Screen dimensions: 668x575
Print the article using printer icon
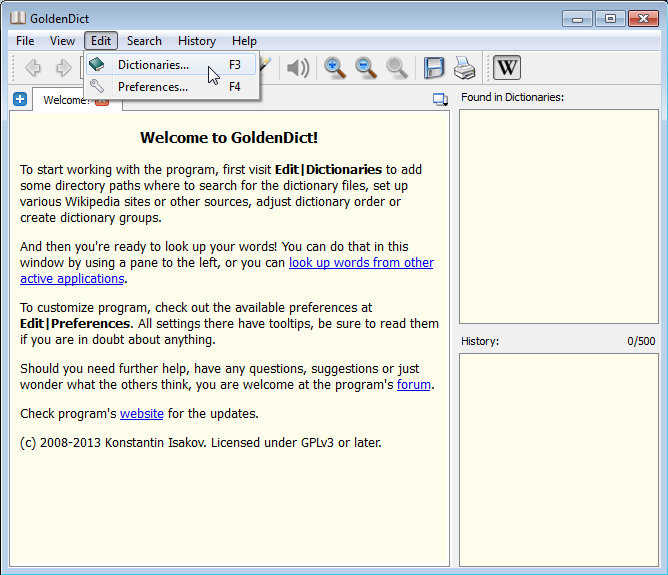coord(464,68)
